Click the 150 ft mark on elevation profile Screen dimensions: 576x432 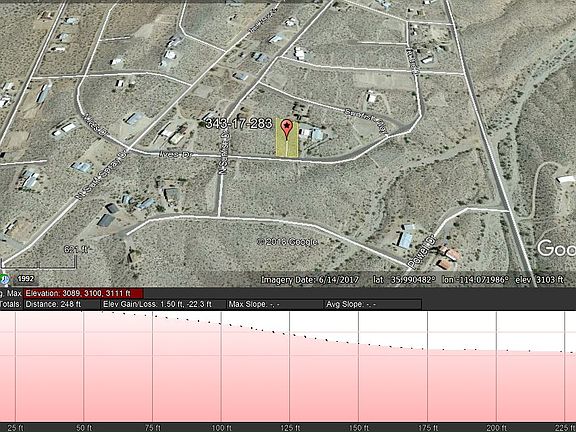(x=359, y=428)
